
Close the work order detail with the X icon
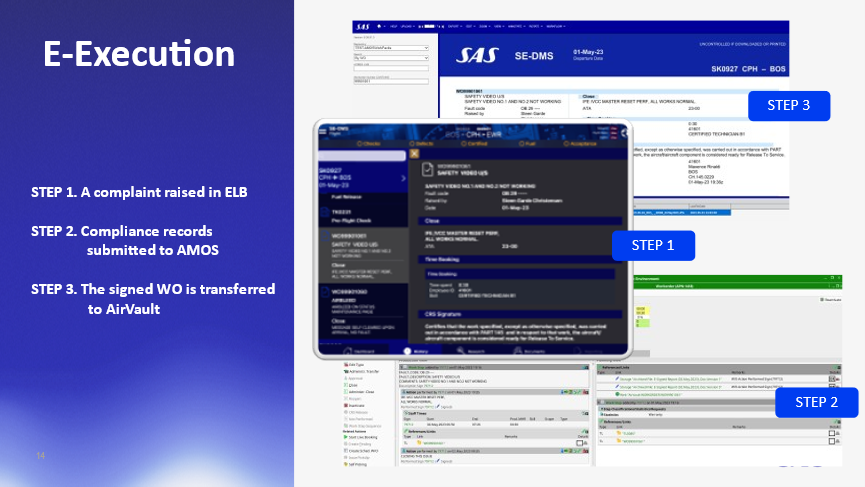(x=414, y=154)
